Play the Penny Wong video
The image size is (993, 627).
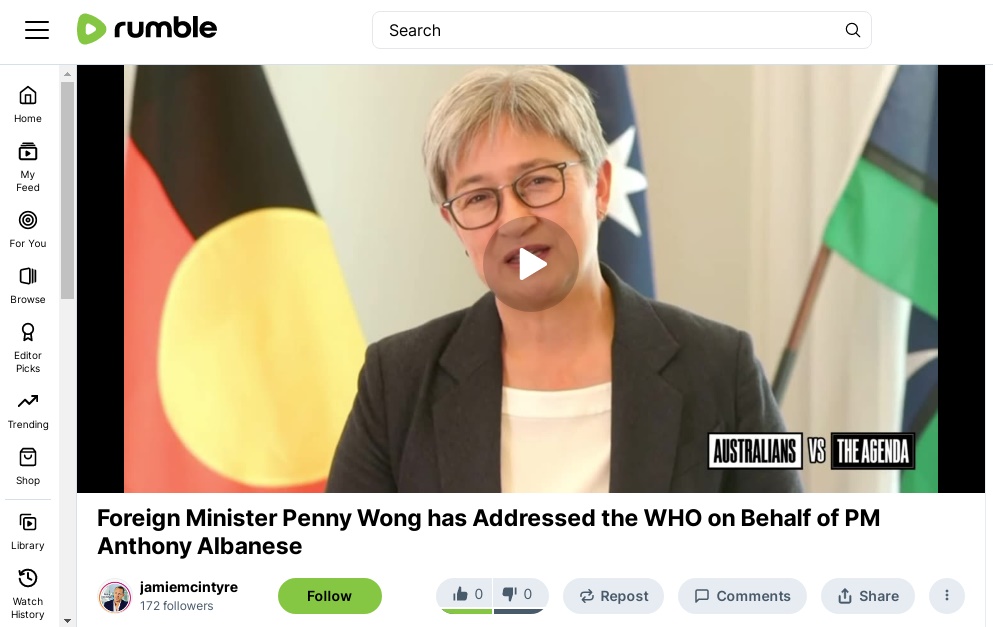click(x=531, y=264)
